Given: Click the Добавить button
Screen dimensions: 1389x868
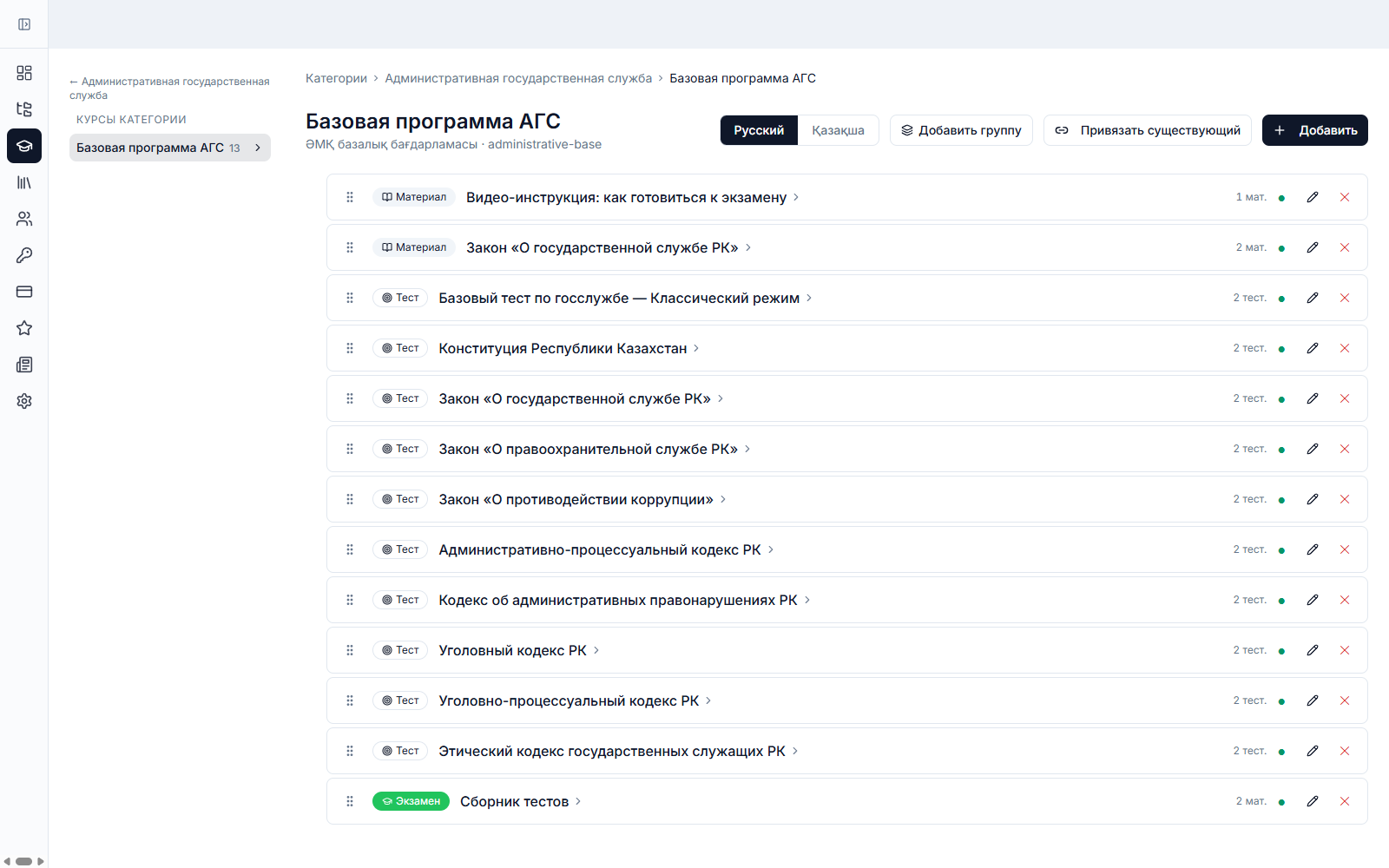Looking at the screenshot, I should pyautogui.click(x=1315, y=130).
